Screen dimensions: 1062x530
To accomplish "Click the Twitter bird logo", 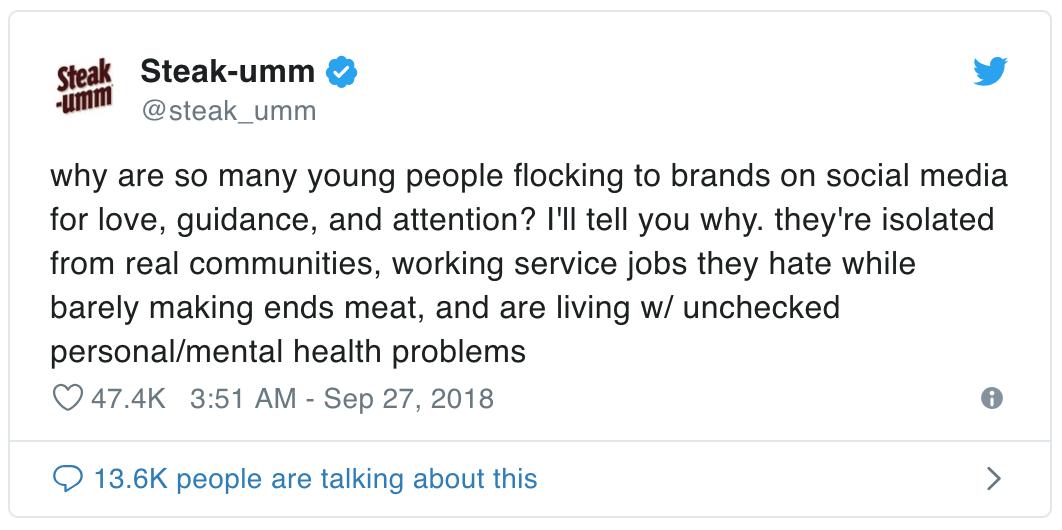I will (990, 71).
